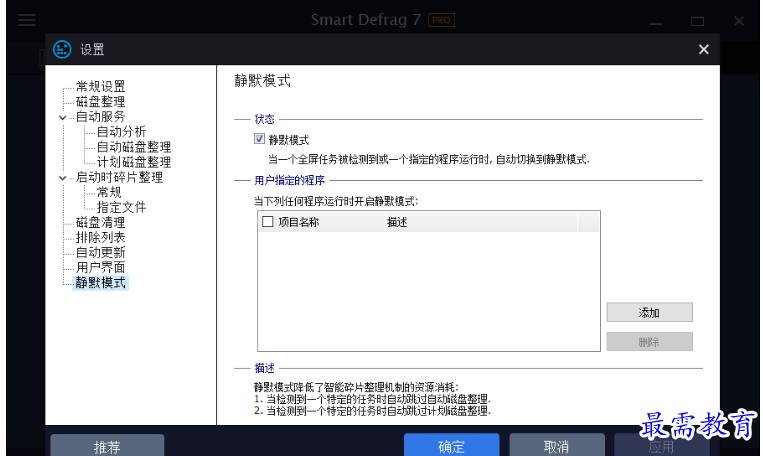Open 自动分析 settings

tap(121, 132)
